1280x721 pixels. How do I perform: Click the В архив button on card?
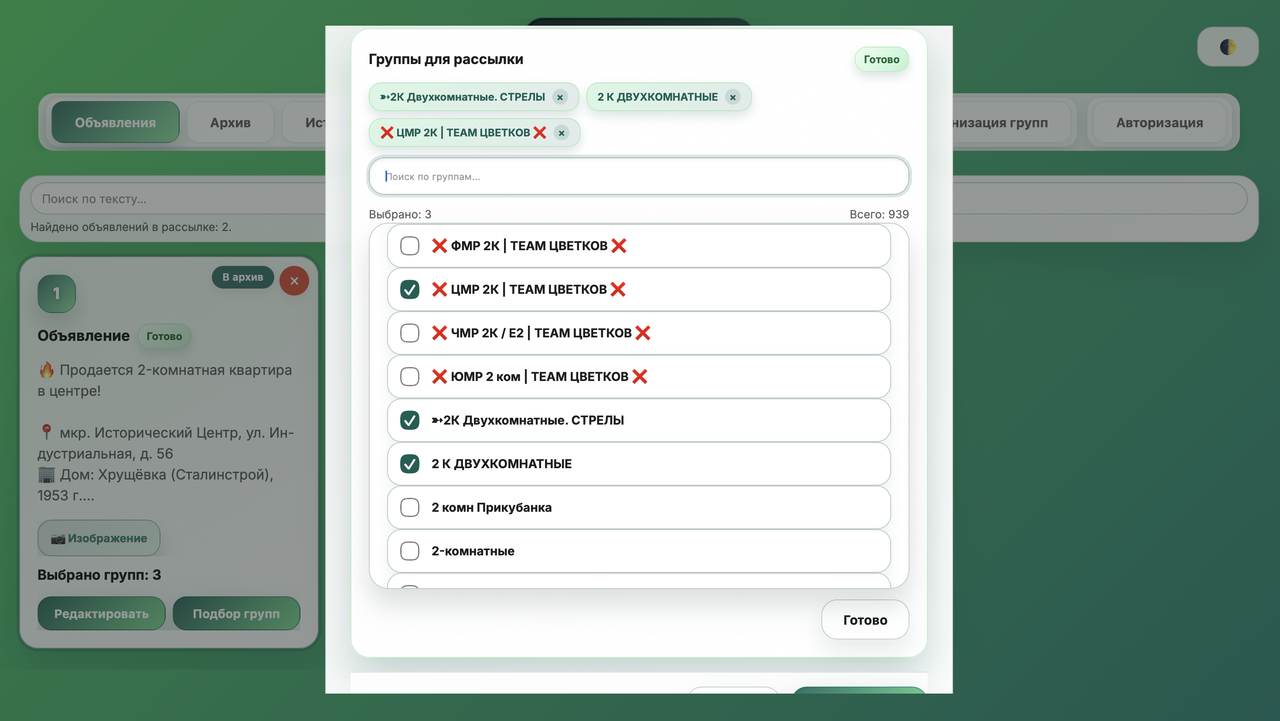(243, 277)
